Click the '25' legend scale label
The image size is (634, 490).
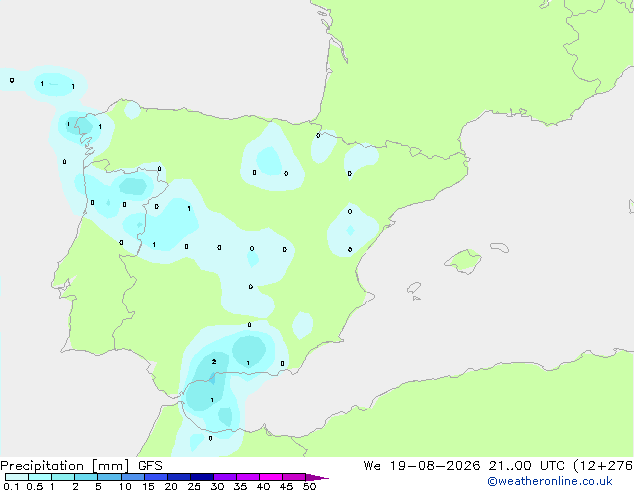click(x=194, y=486)
